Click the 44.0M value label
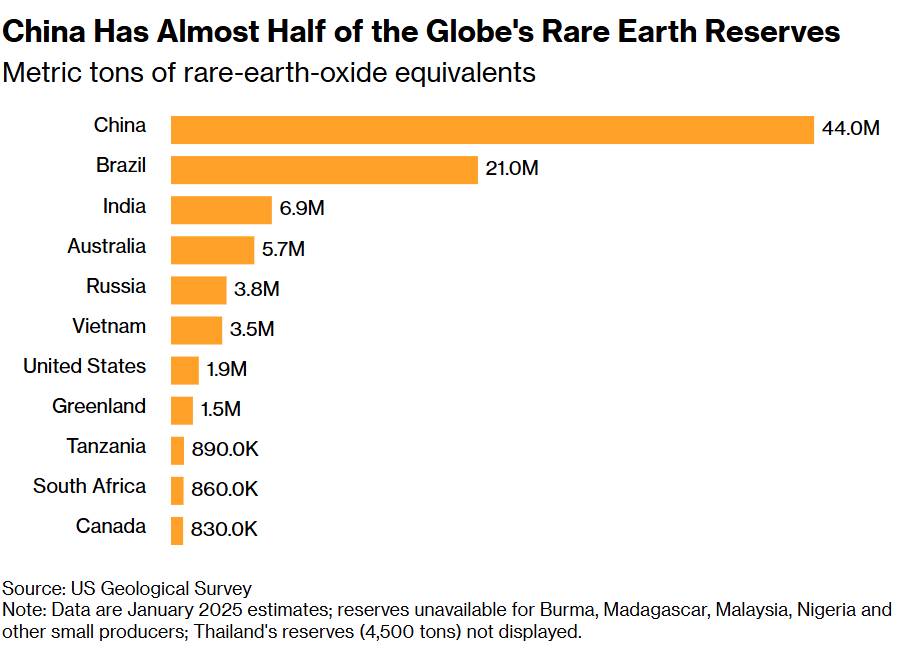Screen dimensions: 902x662 tap(850, 129)
